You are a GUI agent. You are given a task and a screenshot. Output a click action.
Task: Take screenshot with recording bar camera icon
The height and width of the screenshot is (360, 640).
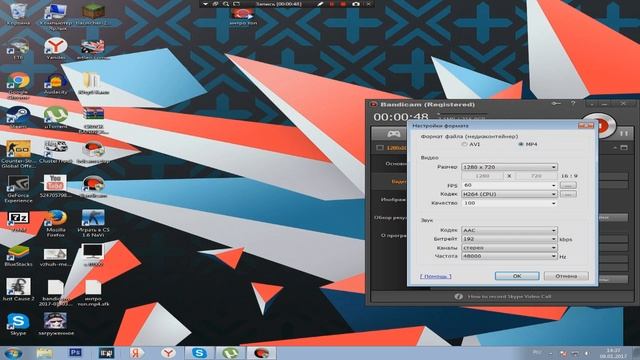pos(356,4)
